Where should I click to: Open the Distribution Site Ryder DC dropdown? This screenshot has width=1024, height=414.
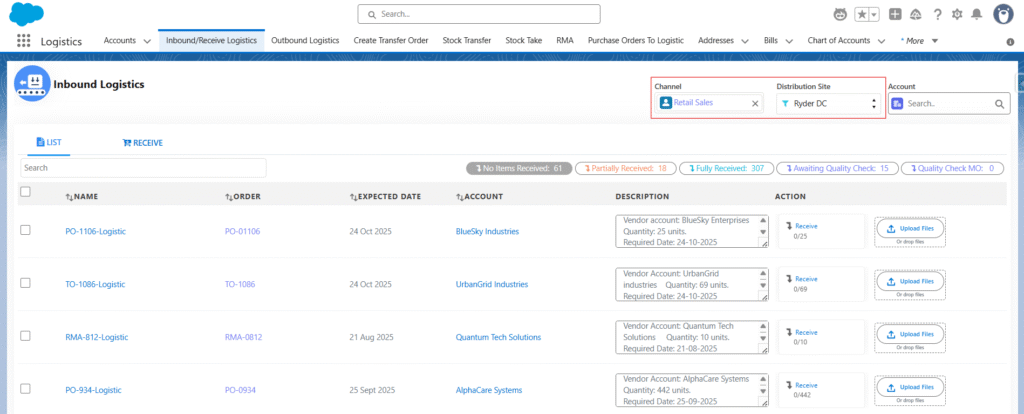[x=829, y=103]
